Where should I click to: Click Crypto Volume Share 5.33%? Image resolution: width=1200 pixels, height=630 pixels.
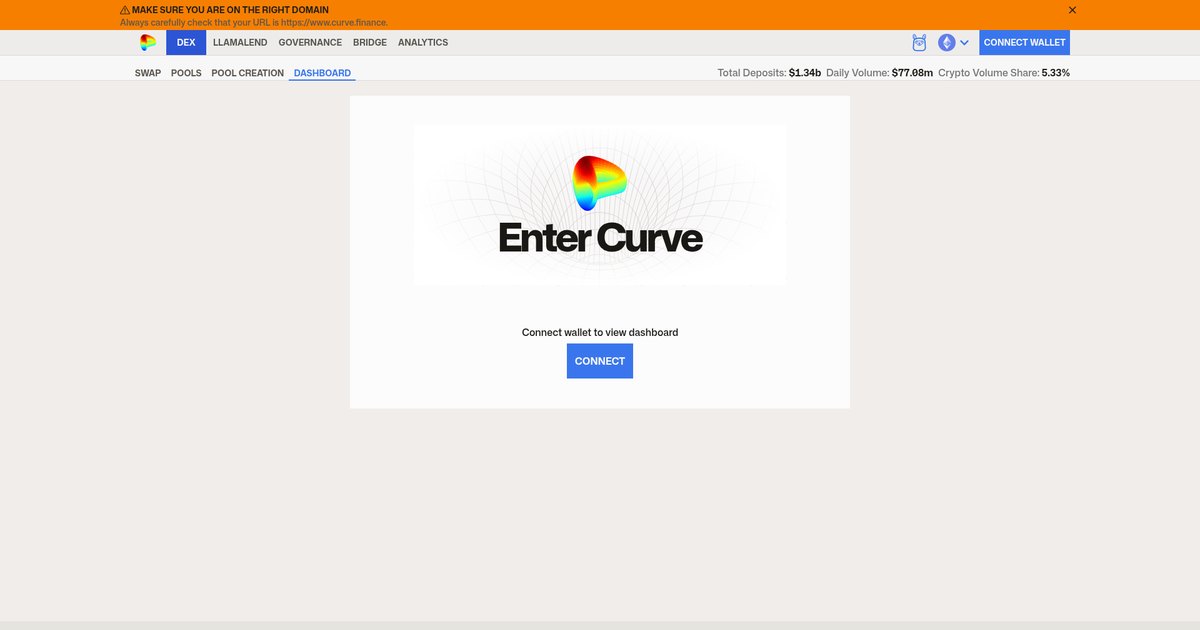pyautogui.click(x=1056, y=73)
